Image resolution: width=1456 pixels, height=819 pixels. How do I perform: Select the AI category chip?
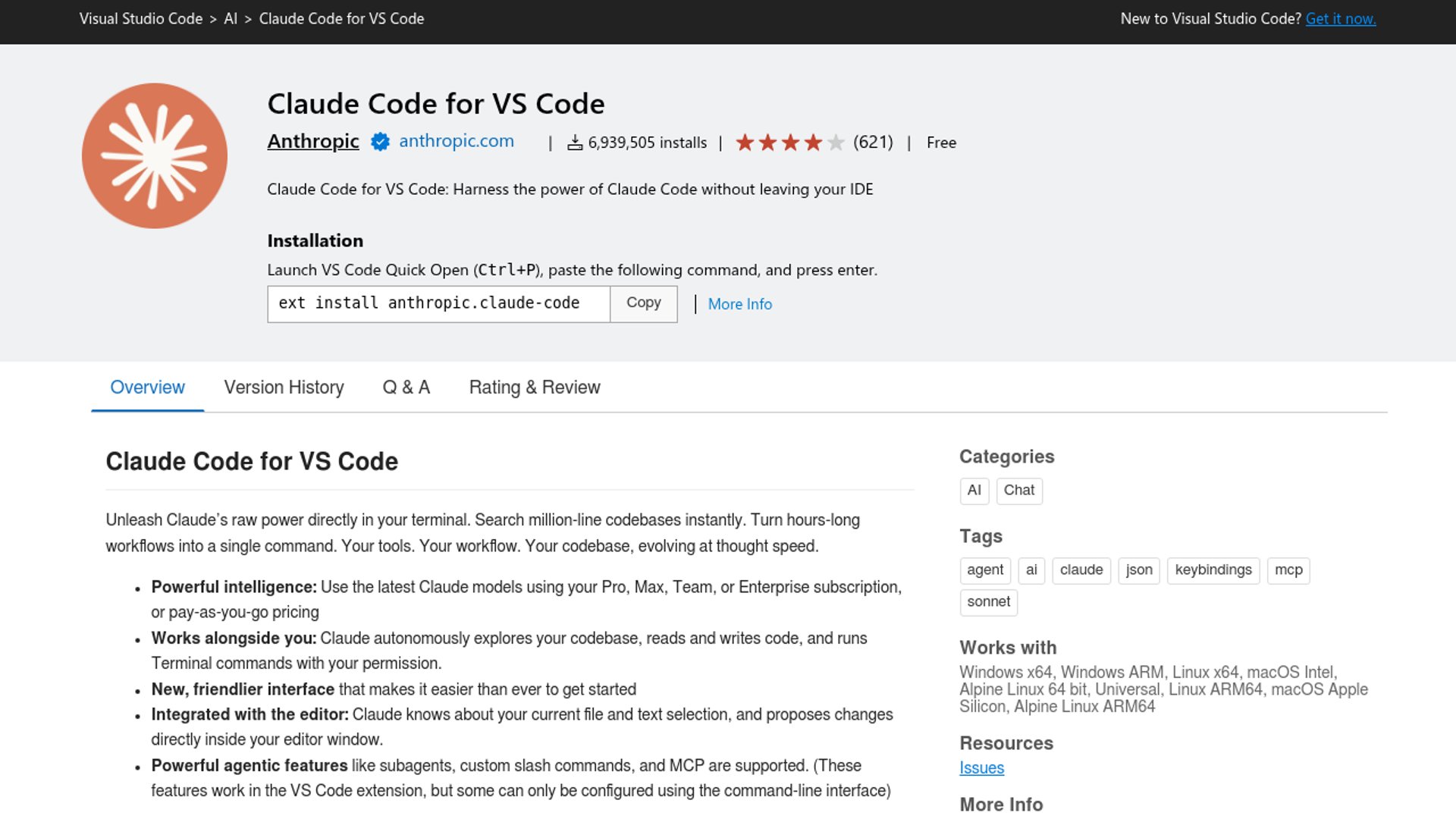tap(974, 491)
